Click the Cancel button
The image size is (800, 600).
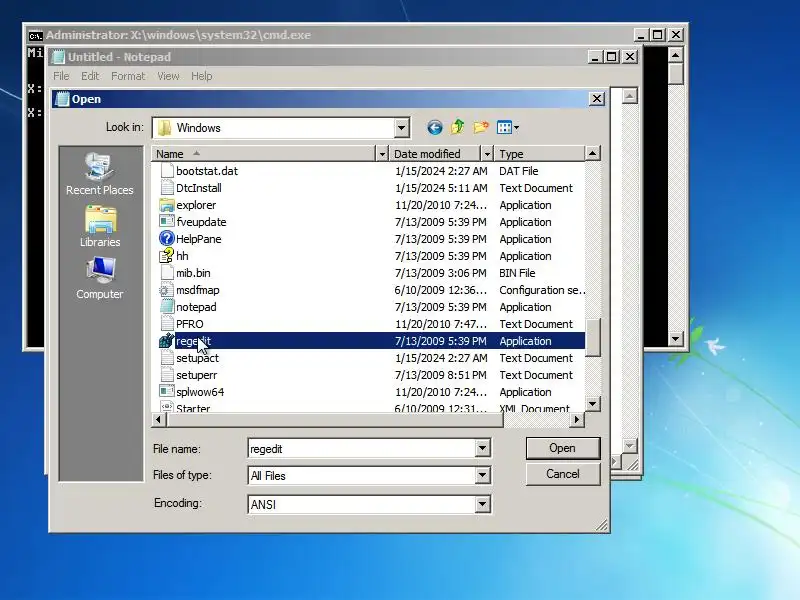[x=563, y=474]
